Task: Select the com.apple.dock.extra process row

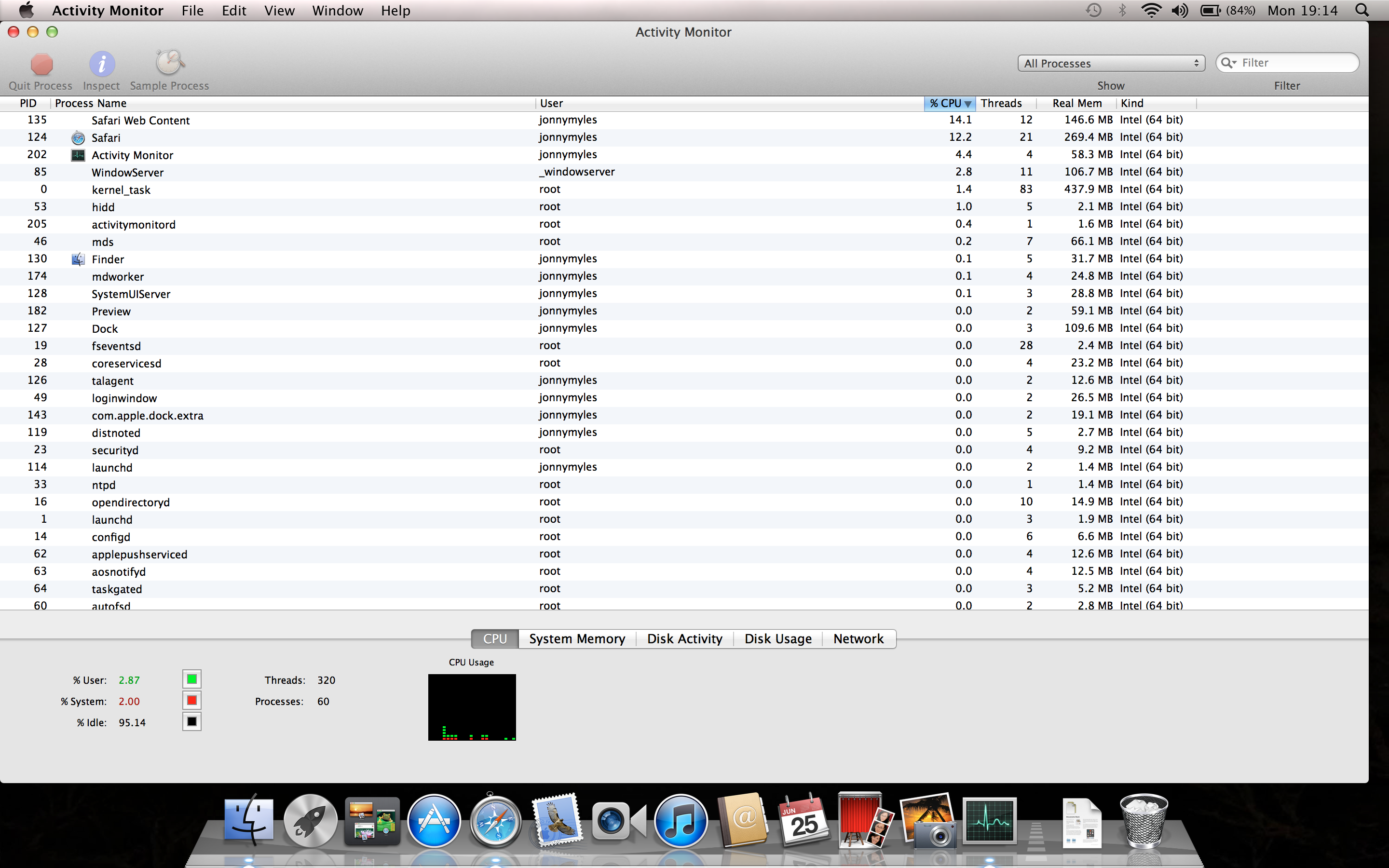Action: [x=684, y=415]
